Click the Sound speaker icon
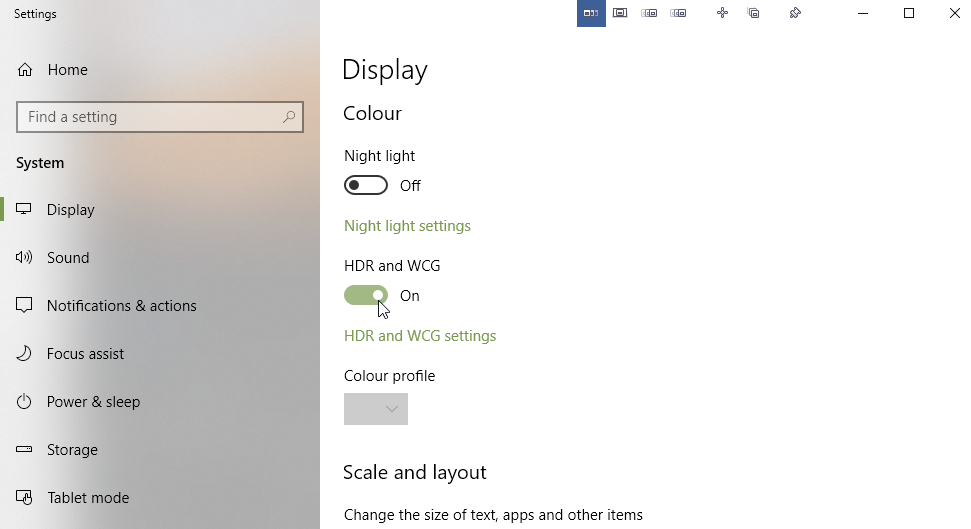 click(25, 258)
